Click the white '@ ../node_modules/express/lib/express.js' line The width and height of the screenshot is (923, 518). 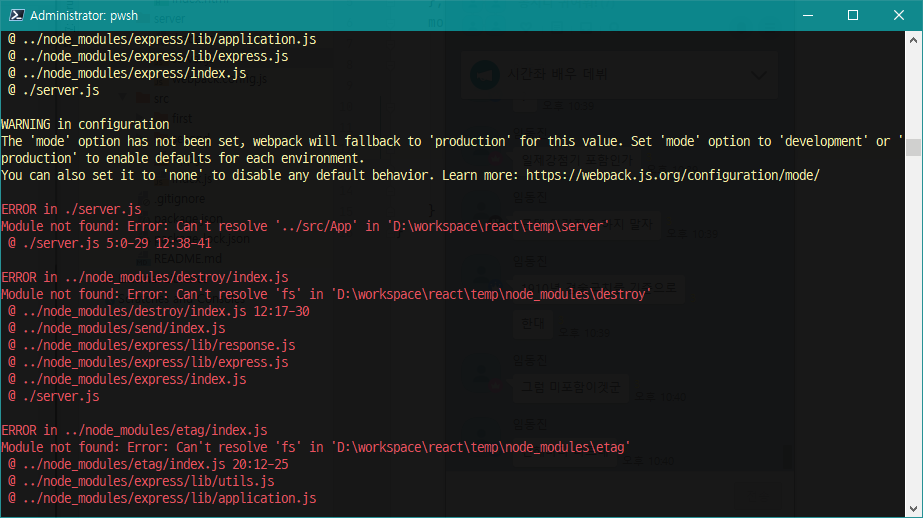pyautogui.click(x=148, y=57)
